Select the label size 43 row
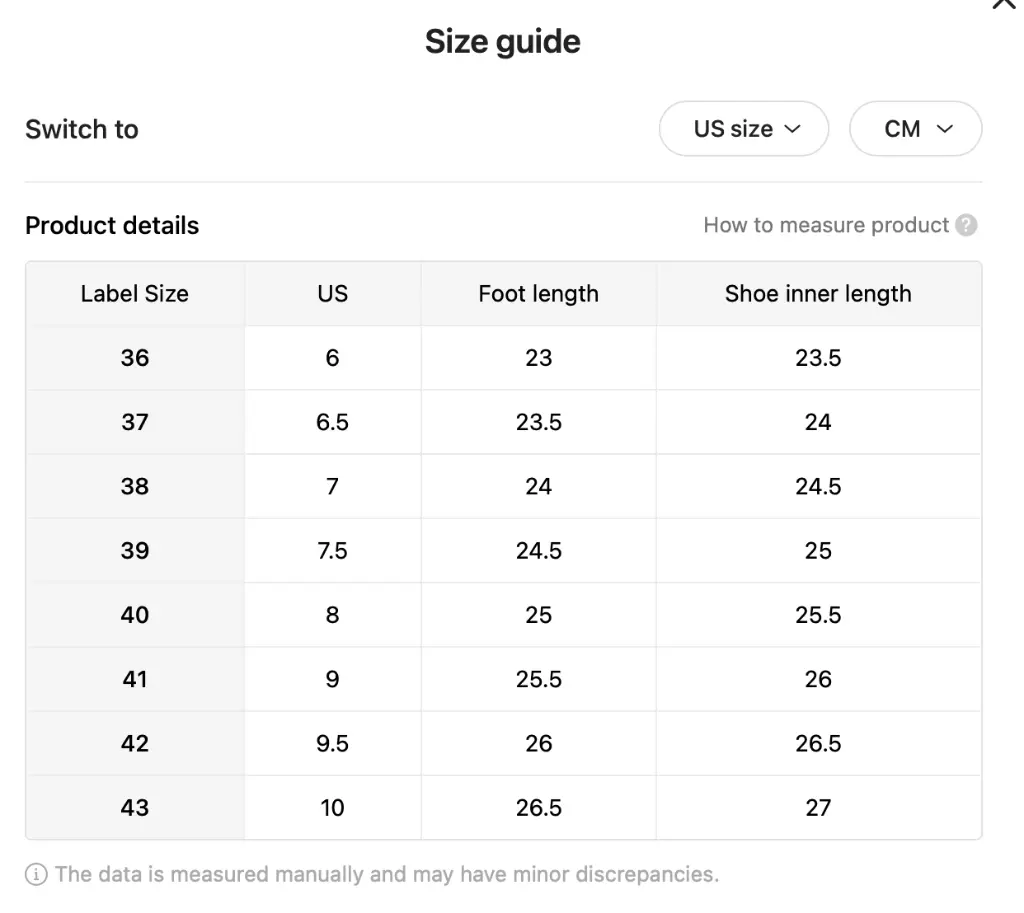1024x913 pixels. point(504,808)
